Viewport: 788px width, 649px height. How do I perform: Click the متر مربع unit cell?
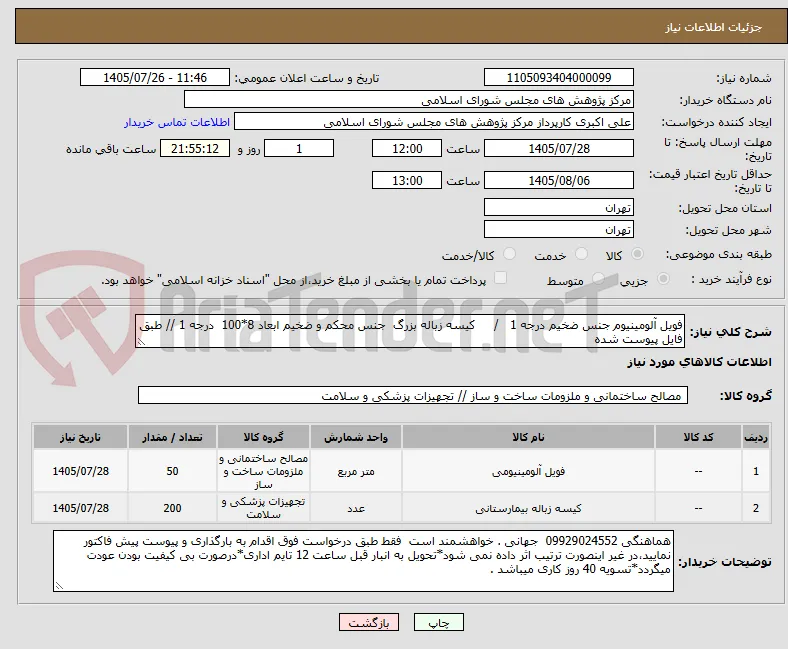tap(356, 471)
